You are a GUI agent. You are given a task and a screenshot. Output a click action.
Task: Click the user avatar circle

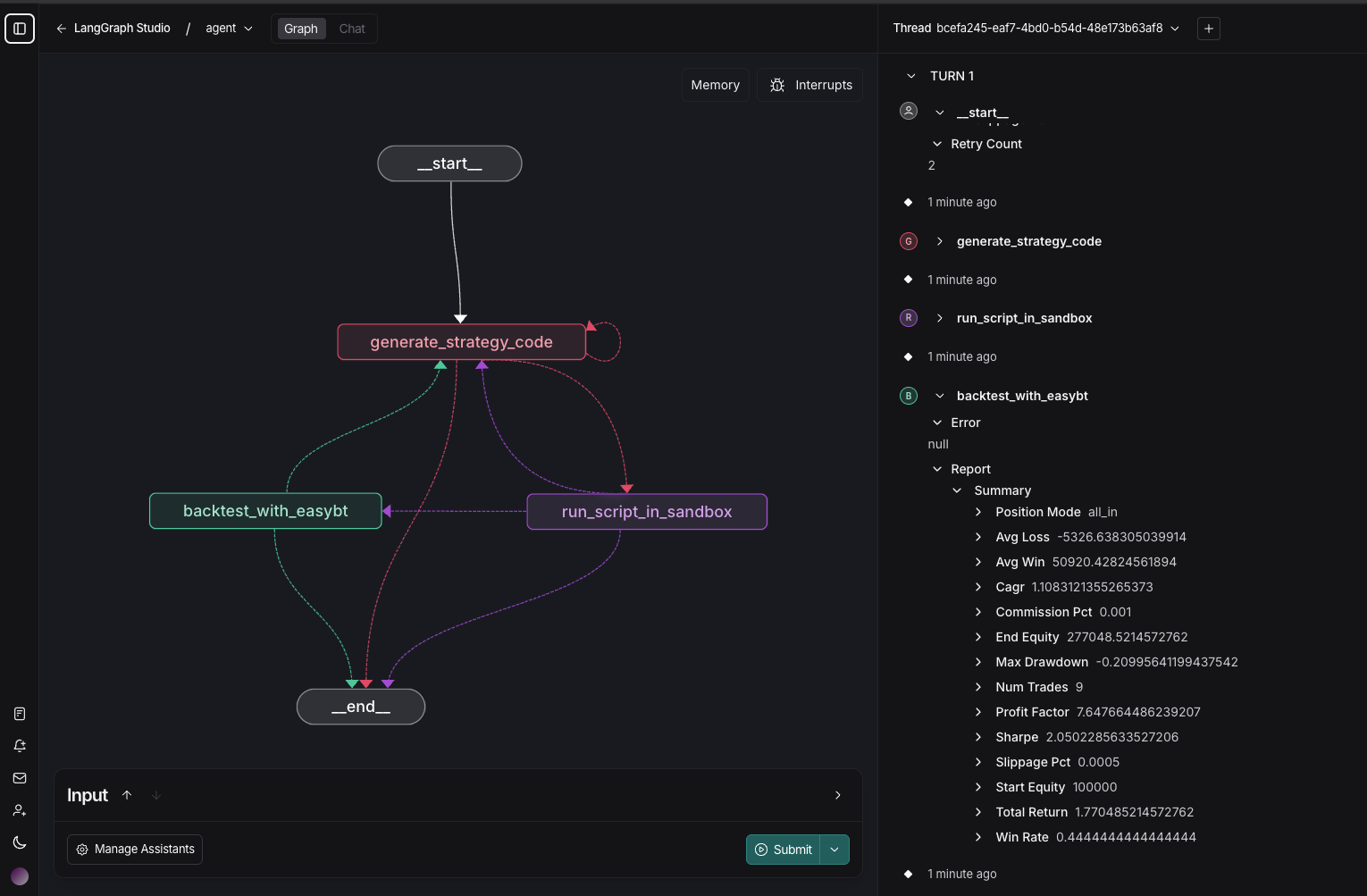(x=20, y=876)
